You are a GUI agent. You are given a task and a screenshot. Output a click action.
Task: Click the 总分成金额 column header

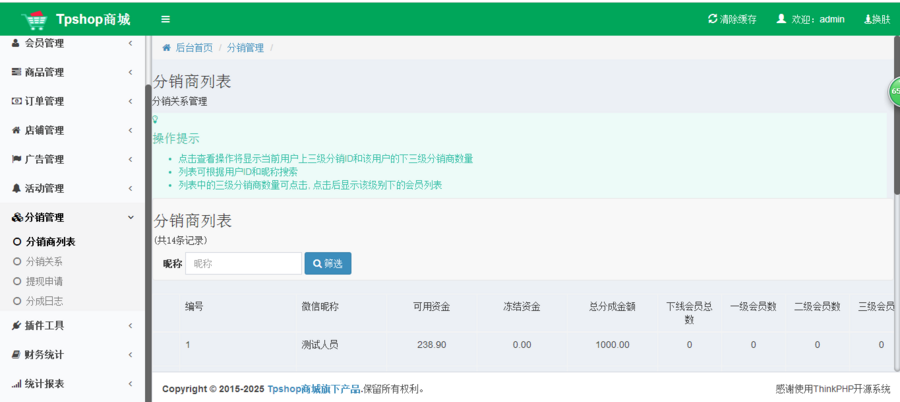[x=612, y=307]
